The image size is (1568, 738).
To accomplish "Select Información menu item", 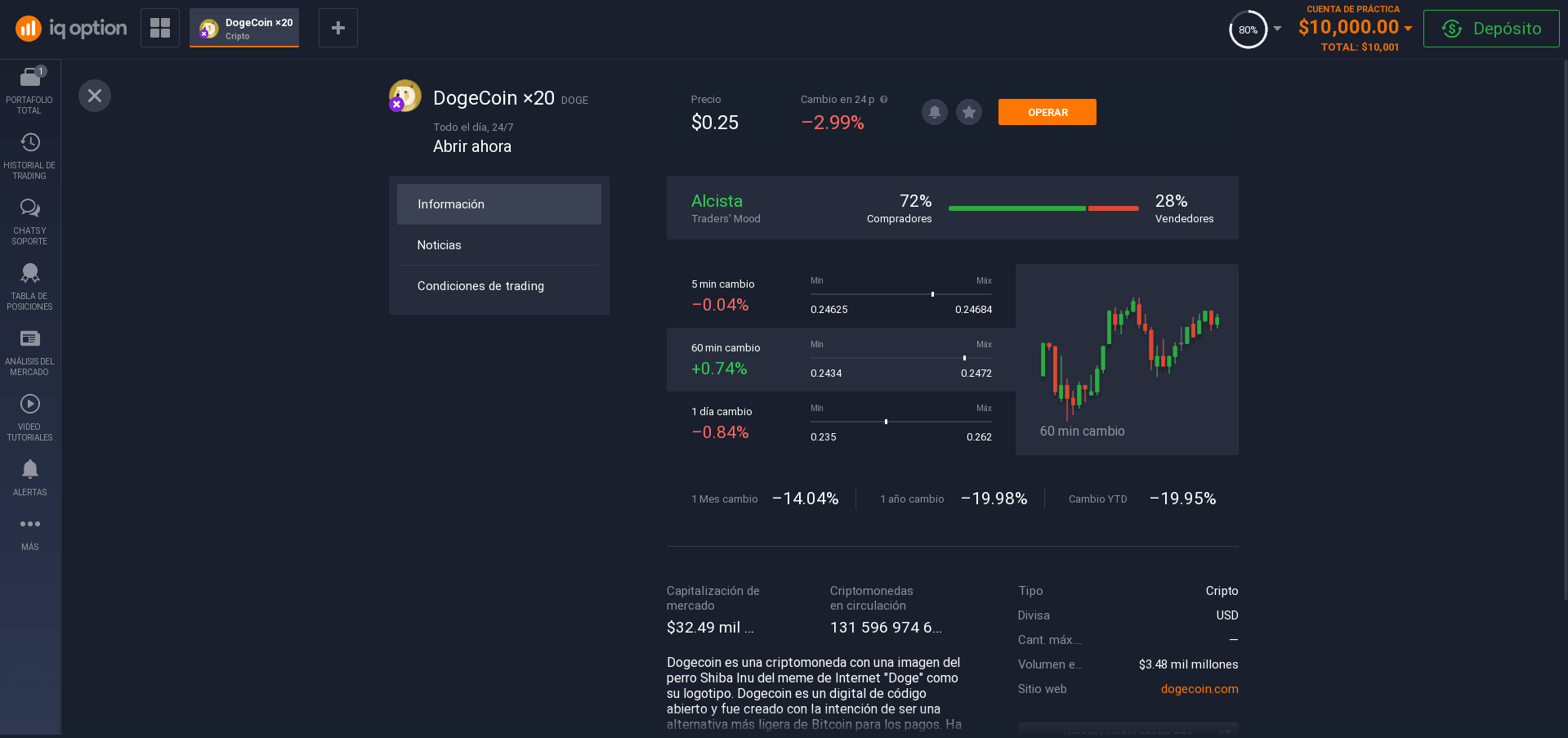I will tap(499, 204).
